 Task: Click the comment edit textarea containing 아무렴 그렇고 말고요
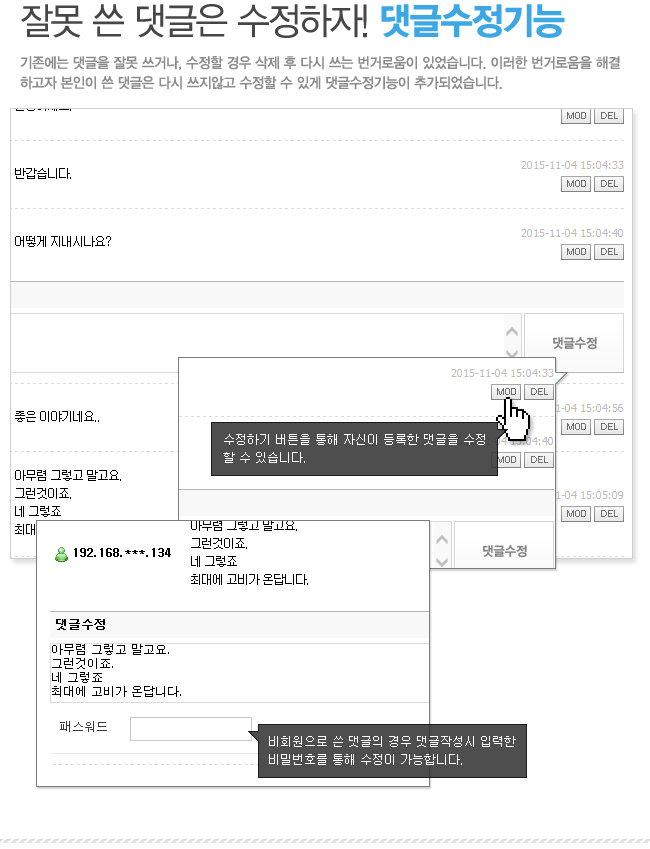point(239,672)
